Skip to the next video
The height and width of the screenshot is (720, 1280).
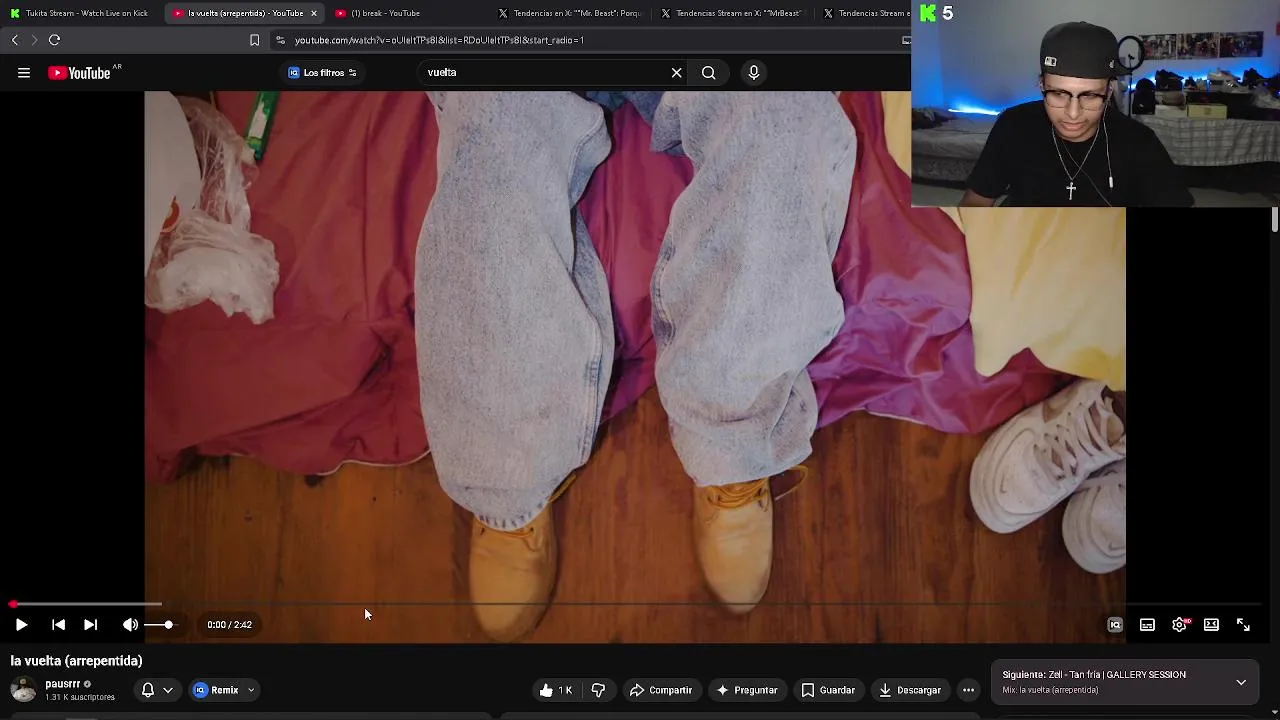point(90,625)
